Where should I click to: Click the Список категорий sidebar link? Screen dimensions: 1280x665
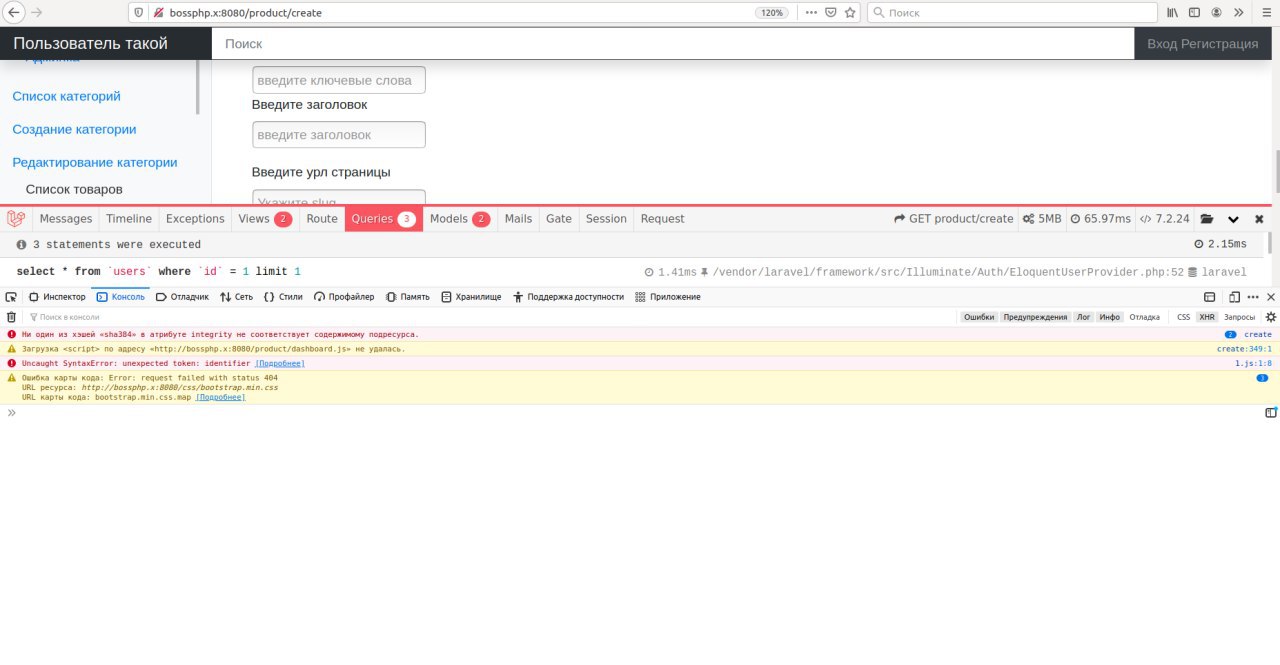point(66,96)
